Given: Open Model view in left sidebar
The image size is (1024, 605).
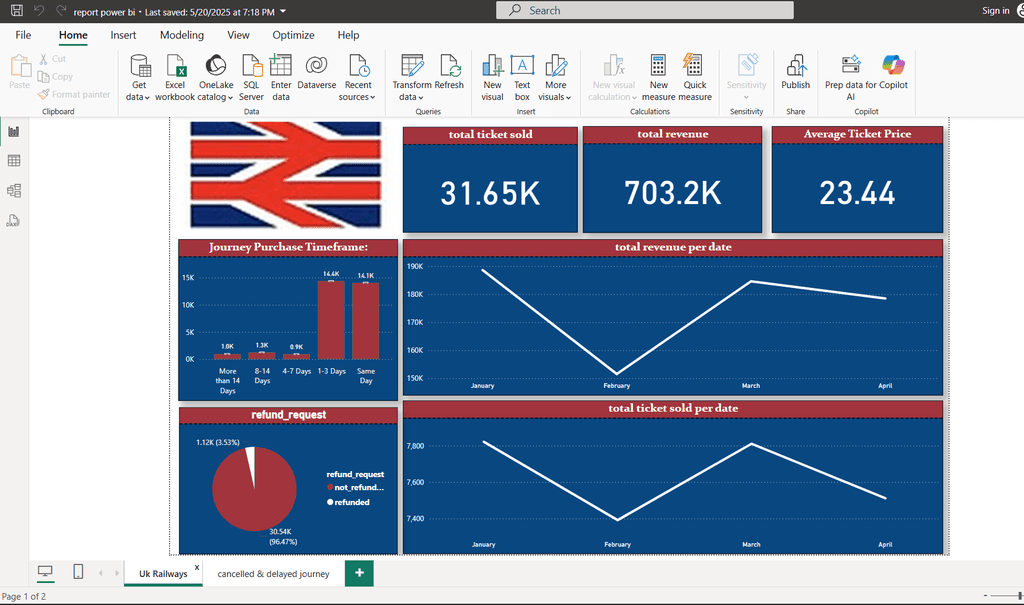Looking at the screenshot, I should (14, 191).
